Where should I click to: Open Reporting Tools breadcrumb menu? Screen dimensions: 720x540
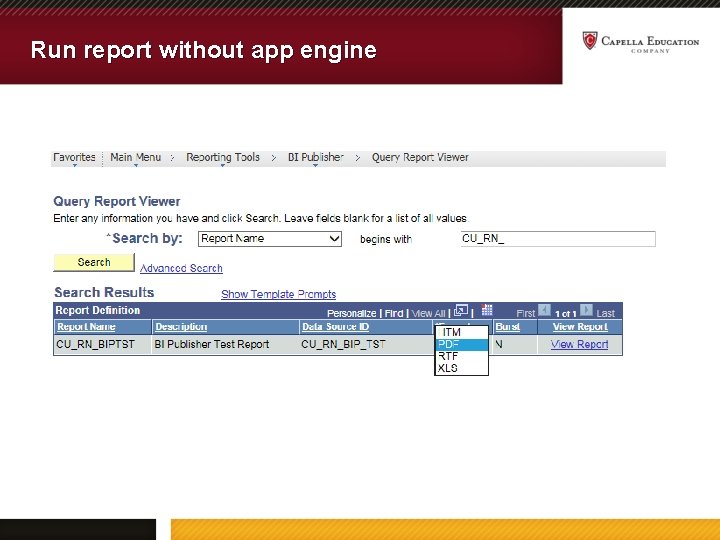click(x=223, y=158)
